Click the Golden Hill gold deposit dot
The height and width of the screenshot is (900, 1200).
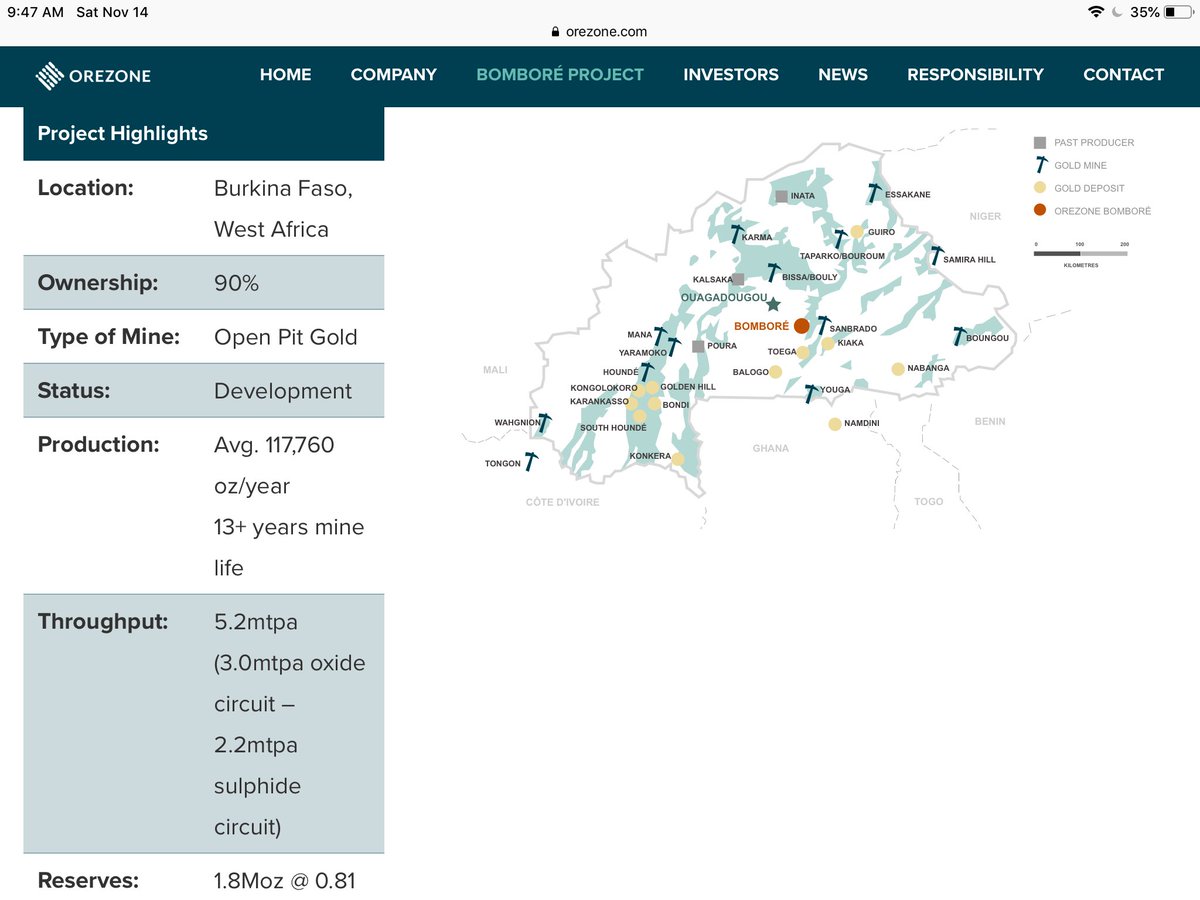tap(652, 387)
